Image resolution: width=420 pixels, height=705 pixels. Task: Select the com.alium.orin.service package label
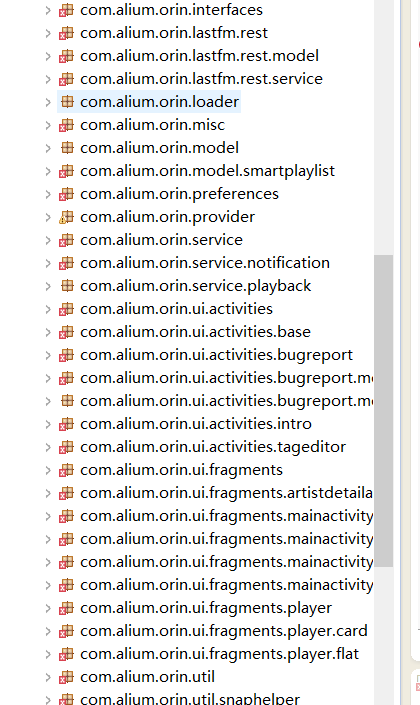tap(161, 240)
